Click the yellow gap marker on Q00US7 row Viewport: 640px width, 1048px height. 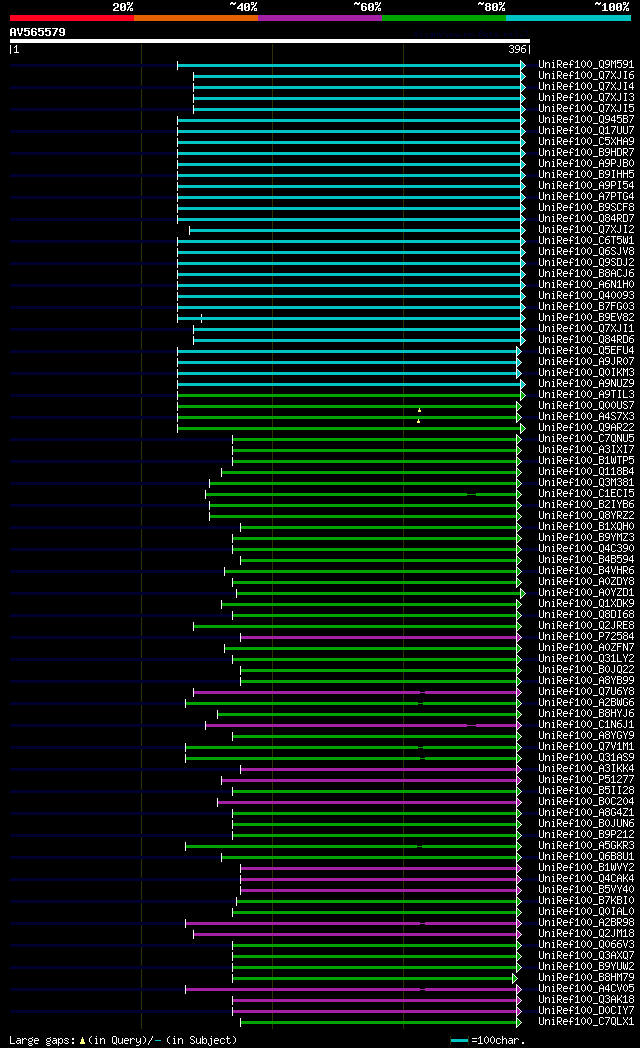[420, 410]
